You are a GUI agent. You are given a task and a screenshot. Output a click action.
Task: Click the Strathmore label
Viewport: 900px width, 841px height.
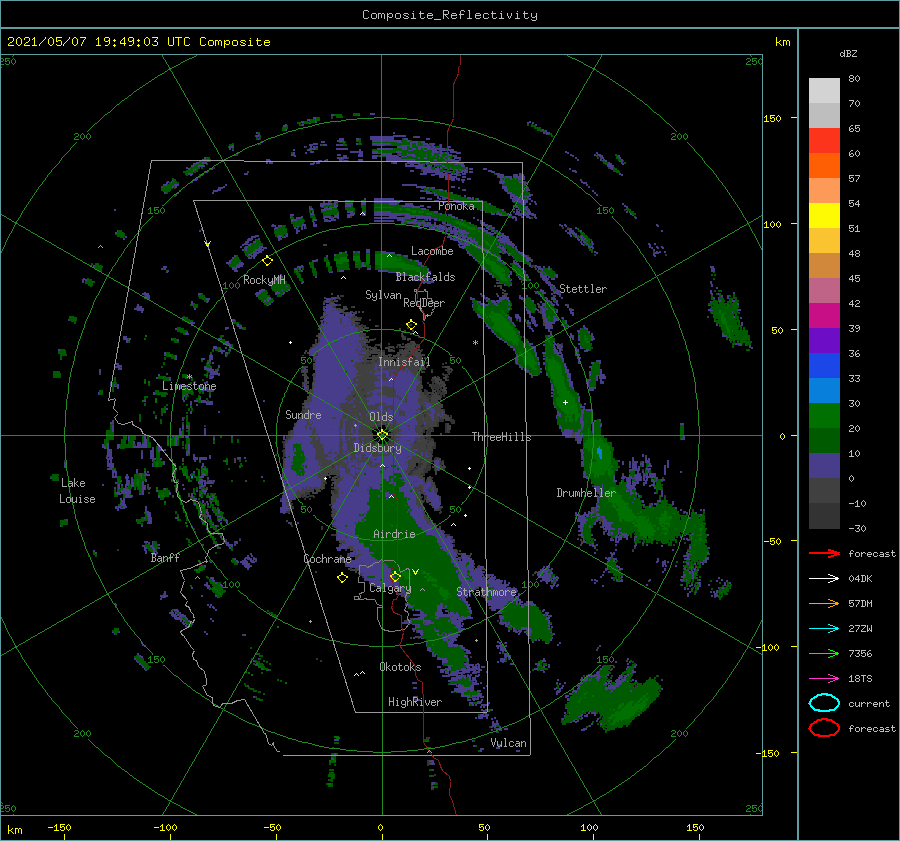point(486,592)
